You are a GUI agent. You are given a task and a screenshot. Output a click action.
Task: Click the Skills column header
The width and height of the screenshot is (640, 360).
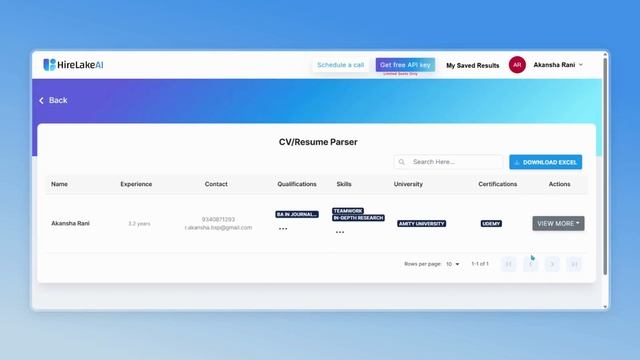(344, 184)
